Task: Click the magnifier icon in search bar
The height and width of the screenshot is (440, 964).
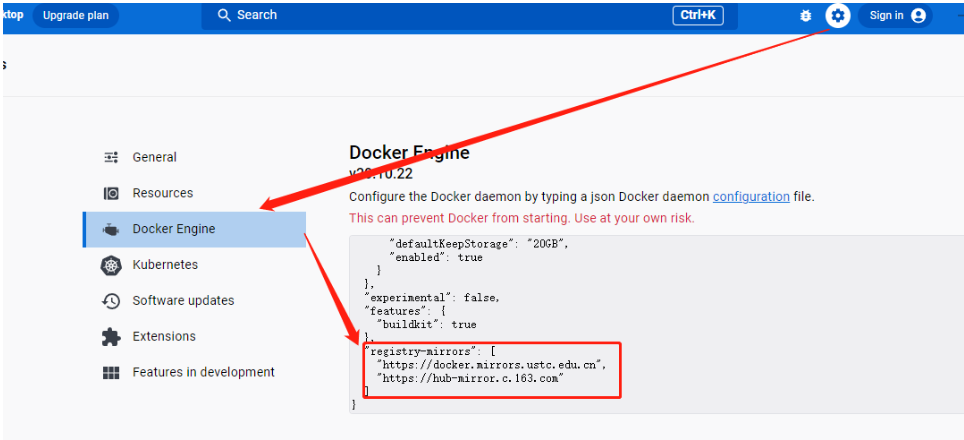Action: coord(224,15)
